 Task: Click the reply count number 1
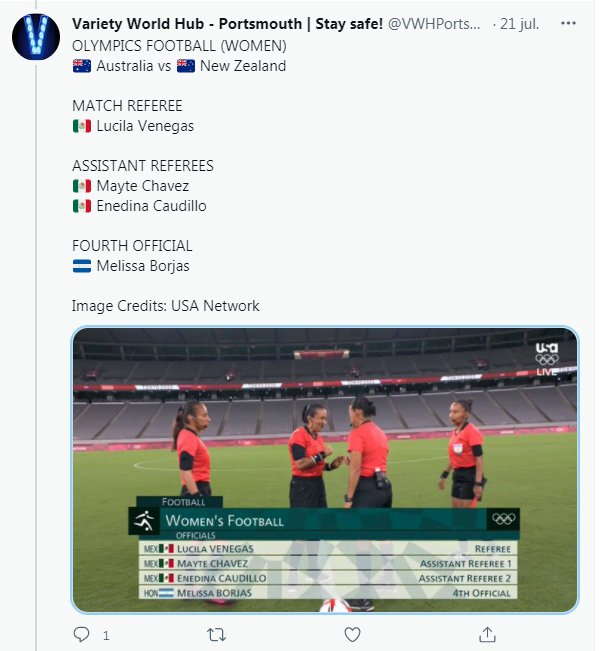(x=106, y=635)
